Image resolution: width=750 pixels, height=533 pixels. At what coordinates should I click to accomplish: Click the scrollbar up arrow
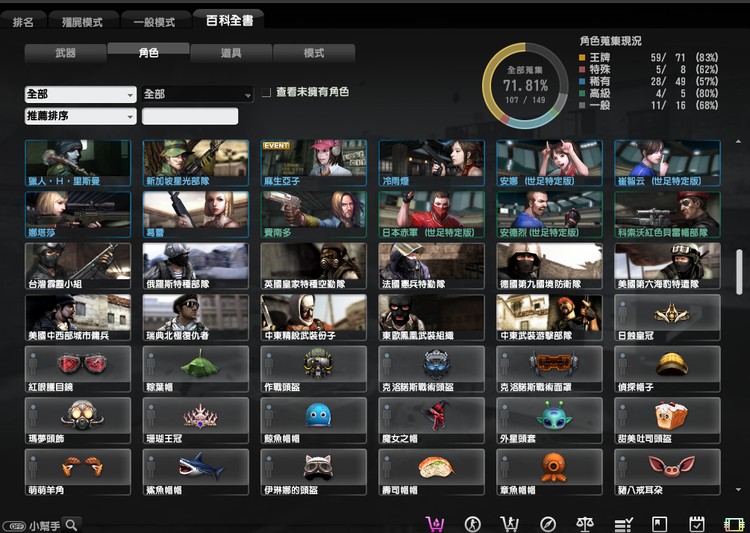[739, 142]
